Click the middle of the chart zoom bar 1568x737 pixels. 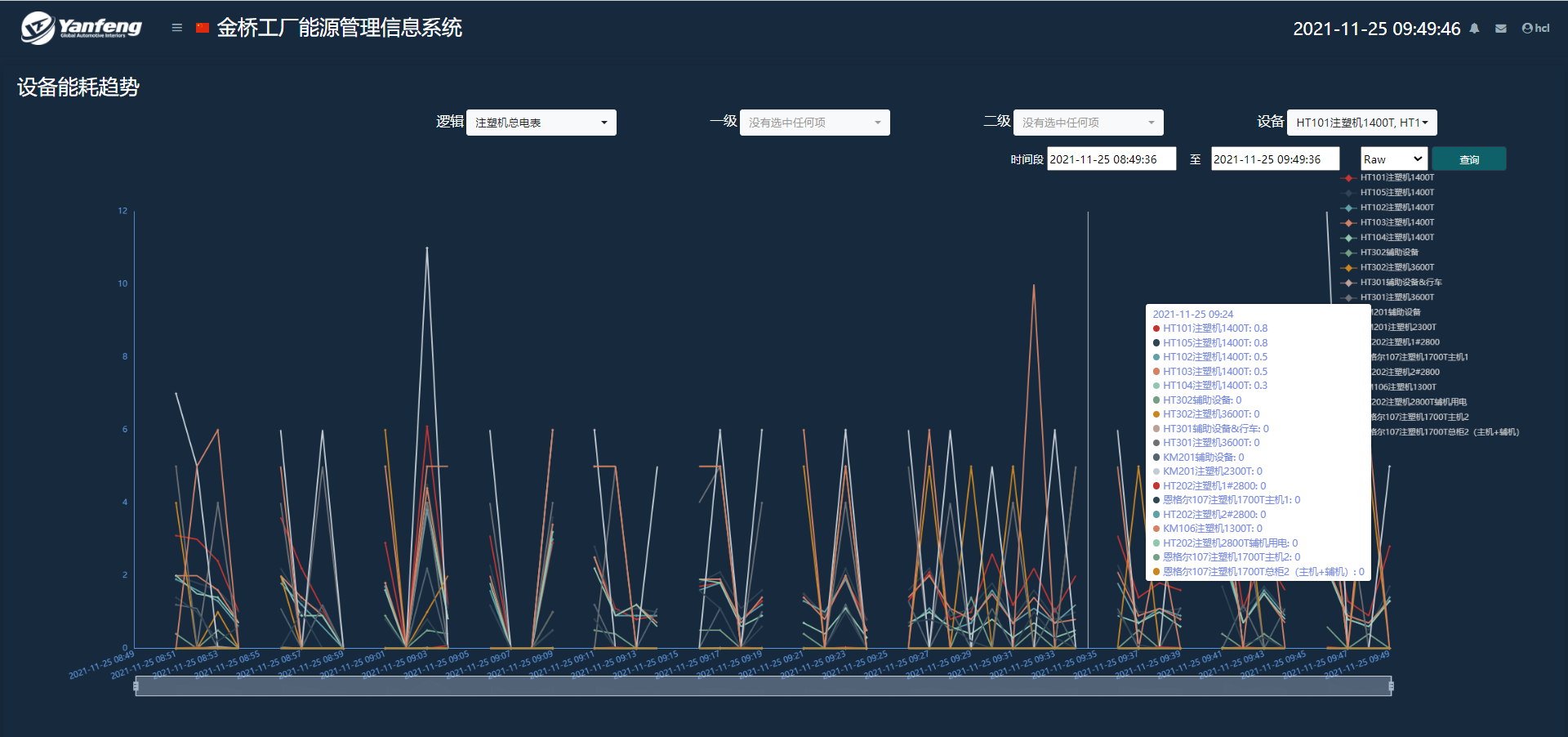pos(764,686)
